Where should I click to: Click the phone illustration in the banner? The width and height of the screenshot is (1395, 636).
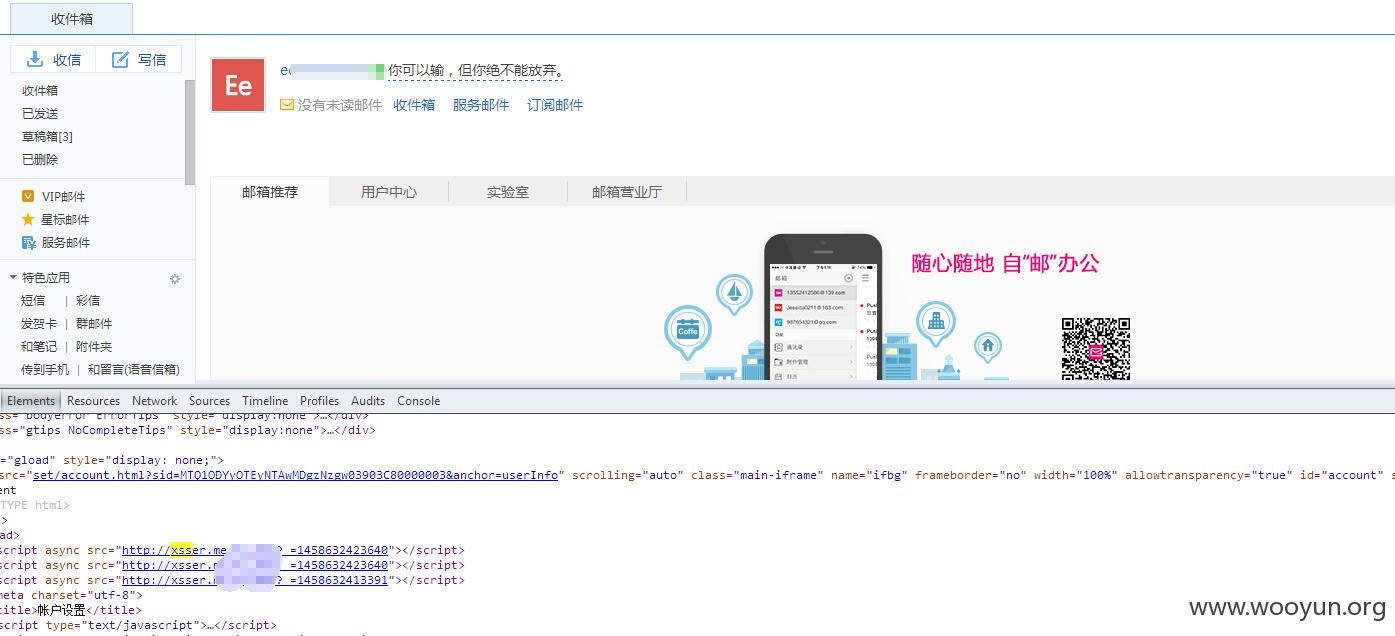[823, 307]
